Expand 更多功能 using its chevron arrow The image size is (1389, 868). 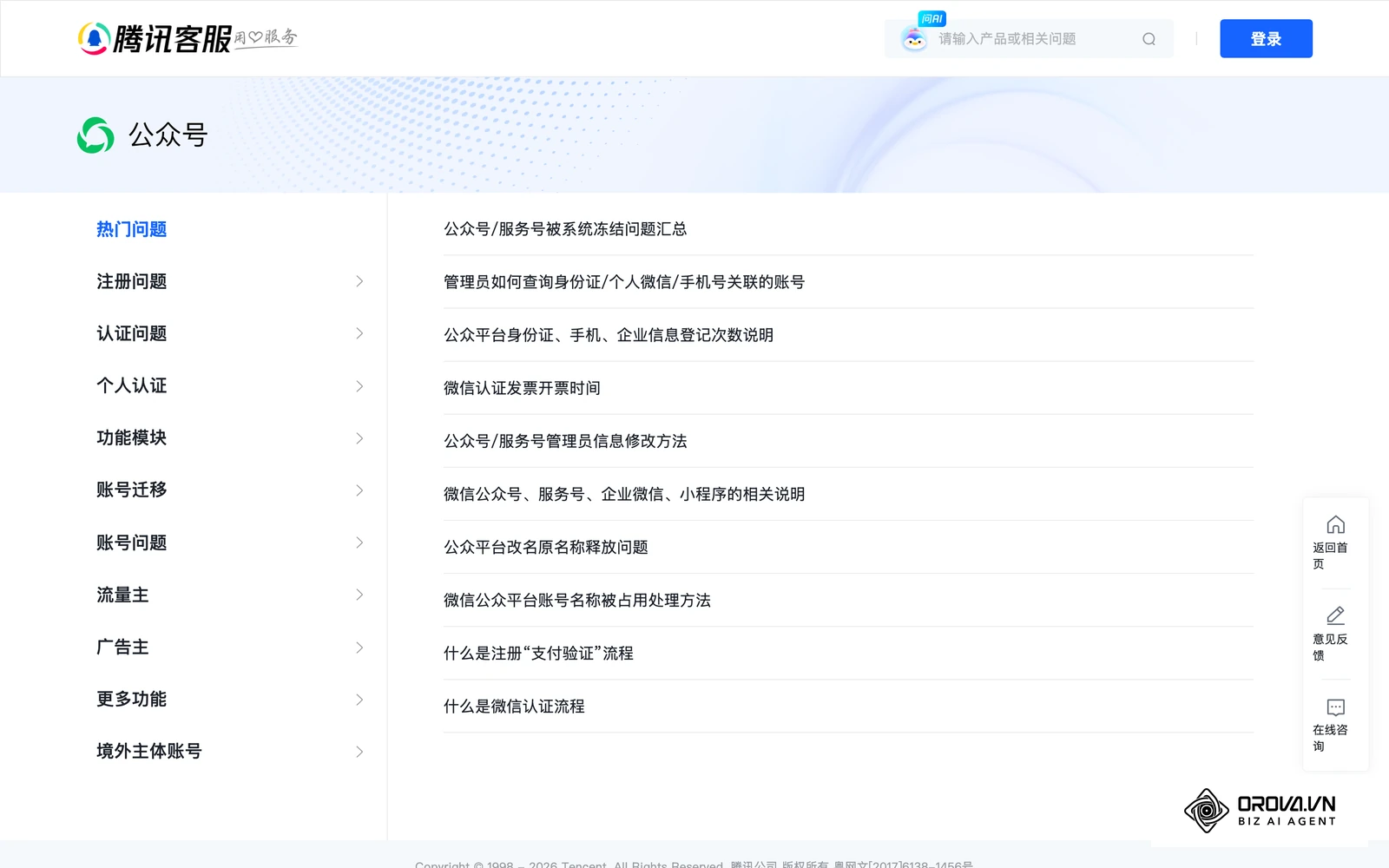pyautogui.click(x=359, y=700)
